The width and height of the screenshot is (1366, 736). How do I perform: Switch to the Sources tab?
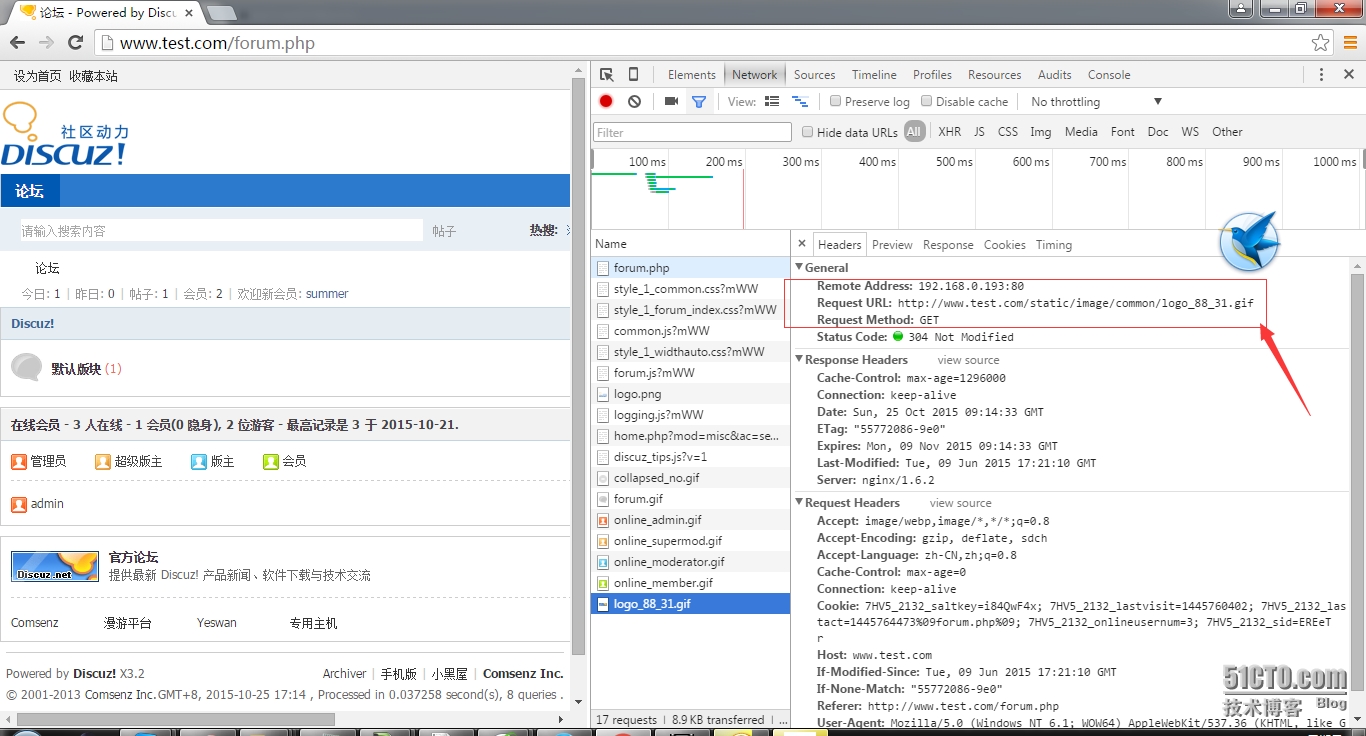pyautogui.click(x=815, y=75)
